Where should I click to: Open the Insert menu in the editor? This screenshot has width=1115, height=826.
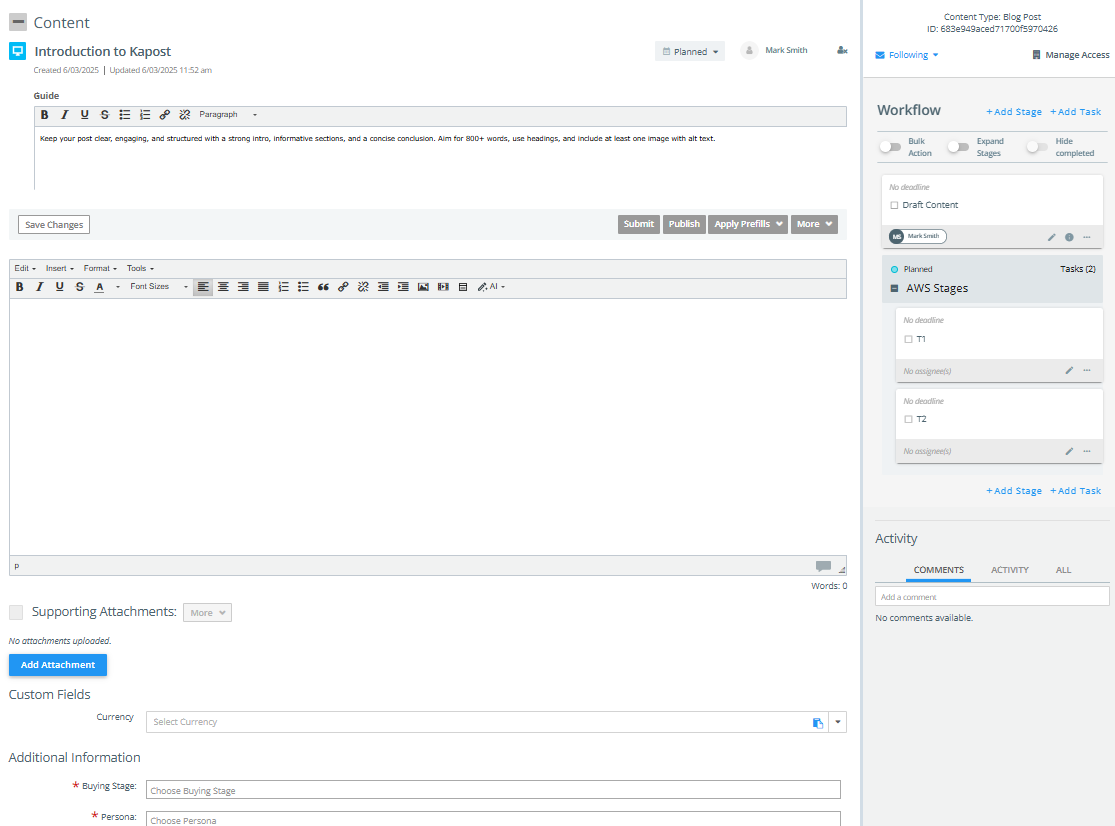(x=60, y=269)
